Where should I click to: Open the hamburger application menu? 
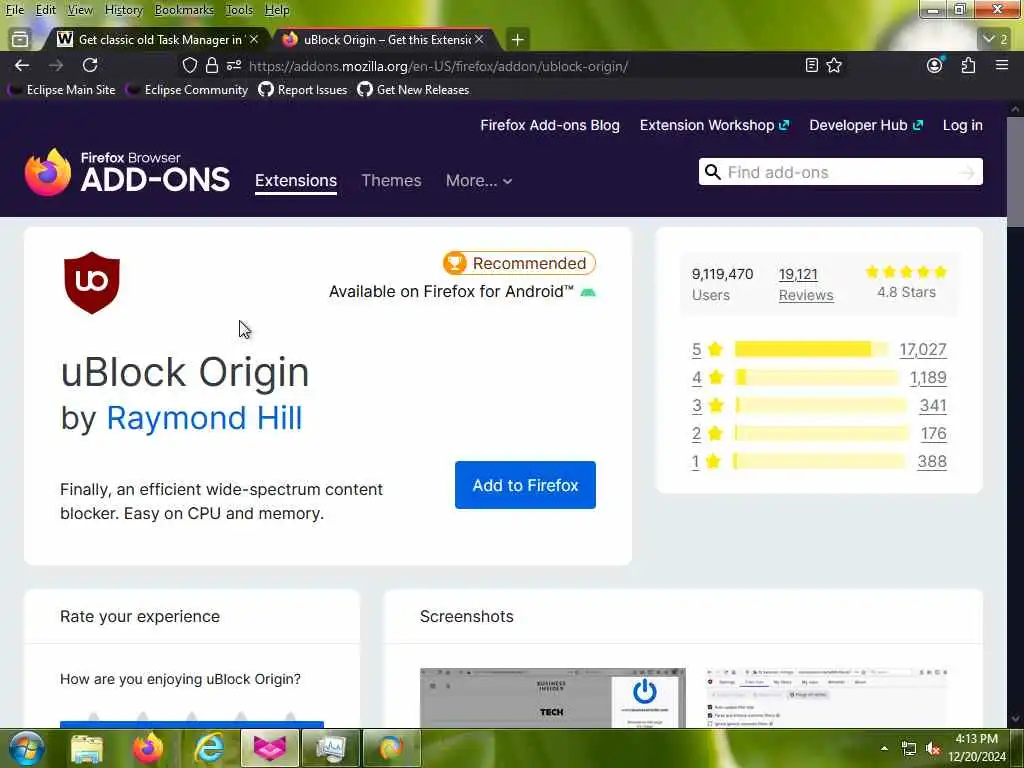click(x=1002, y=65)
